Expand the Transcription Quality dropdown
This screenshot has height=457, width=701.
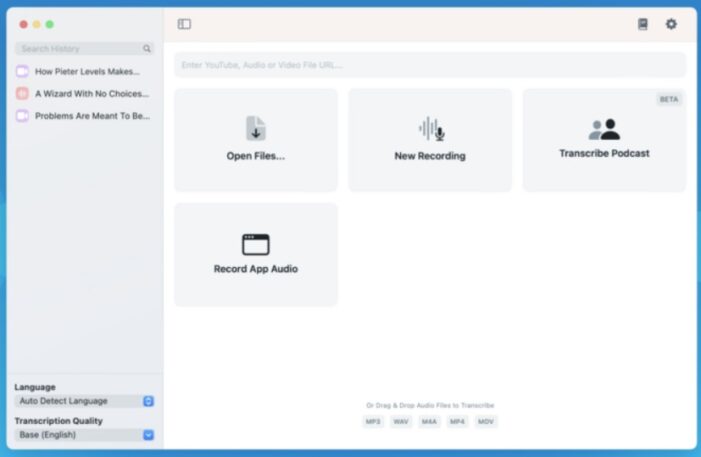pyautogui.click(x=84, y=435)
